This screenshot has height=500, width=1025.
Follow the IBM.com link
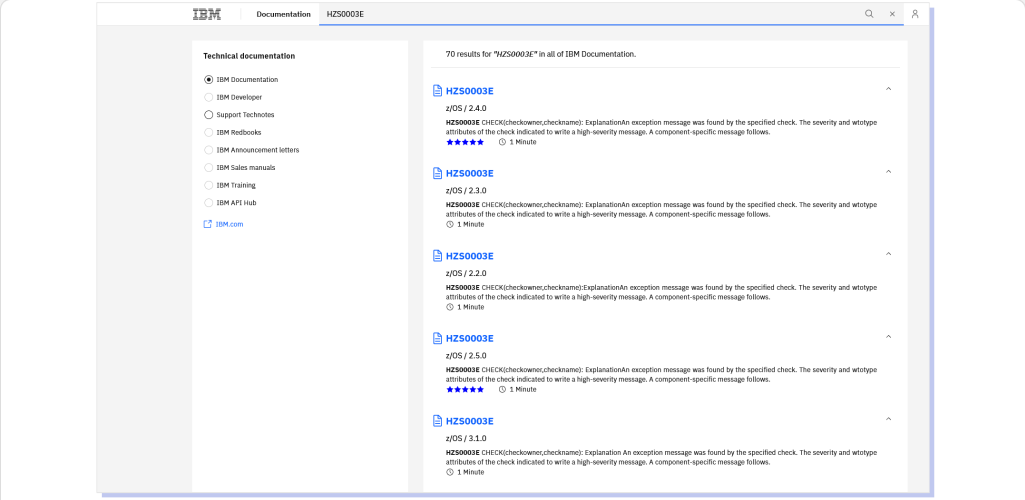coord(229,224)
